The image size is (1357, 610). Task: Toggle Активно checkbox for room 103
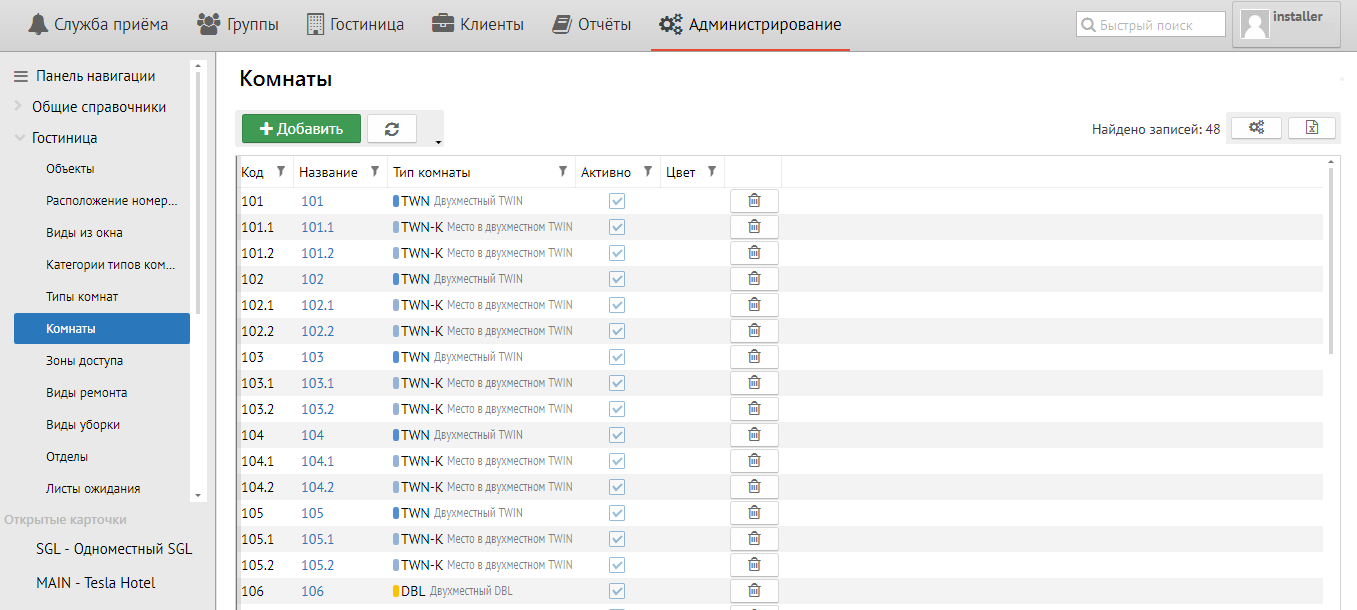pyautogui.click(x=617, y=357)
